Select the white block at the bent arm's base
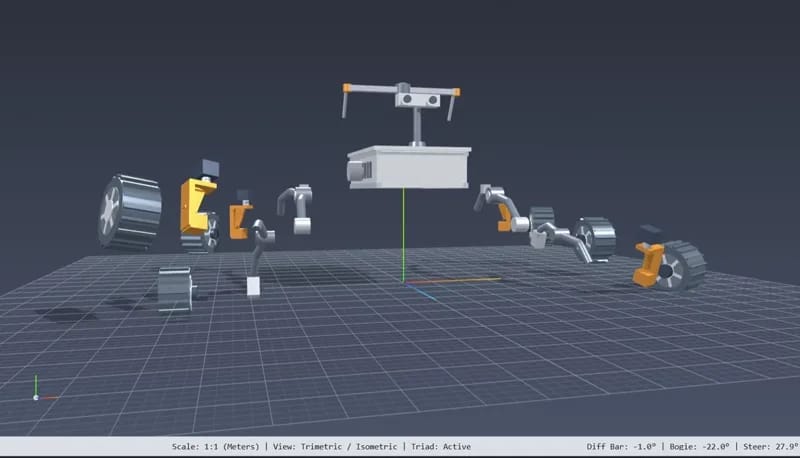This screenshot has width=800, height=458. 253,286
